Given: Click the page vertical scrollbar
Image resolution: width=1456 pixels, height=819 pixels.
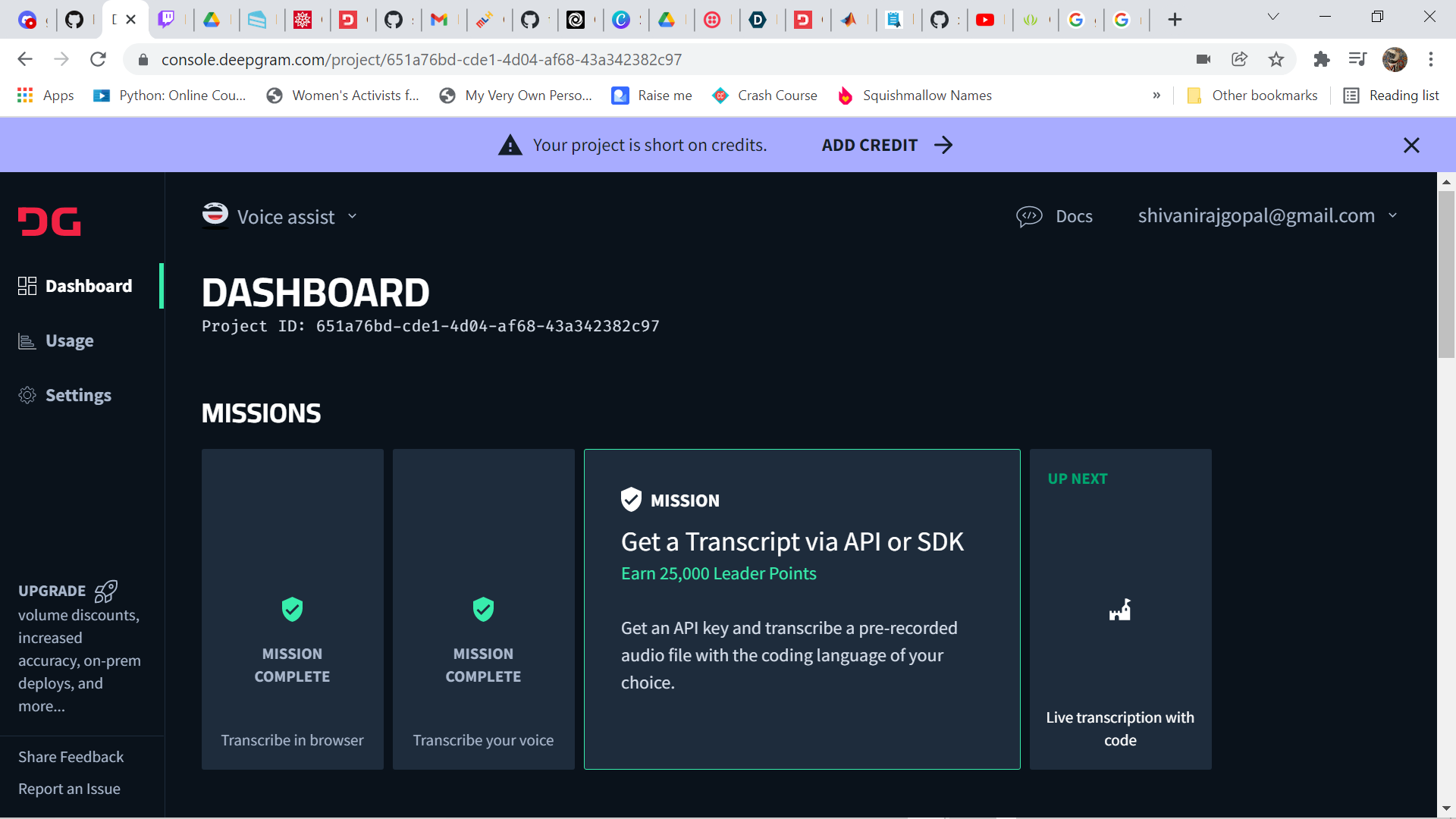Looking at the screenshot, I should [1446, 273].
